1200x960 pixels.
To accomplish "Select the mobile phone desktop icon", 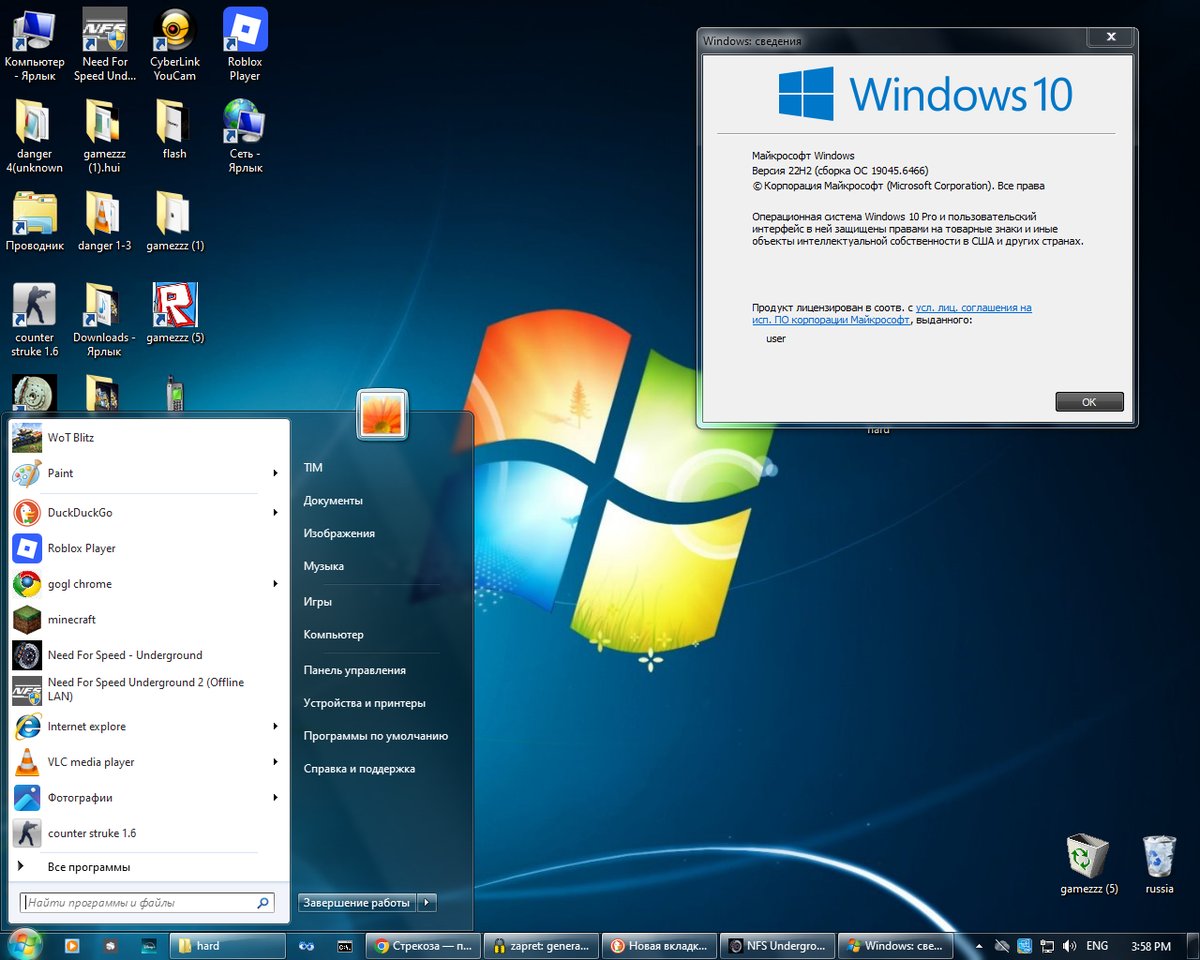I will (174, 393).
